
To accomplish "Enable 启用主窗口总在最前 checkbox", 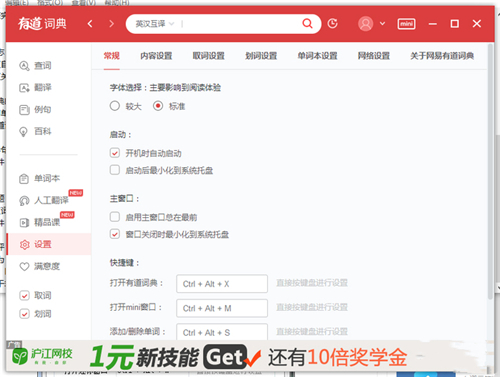I will pyautogui.click(x=115, y=217).
